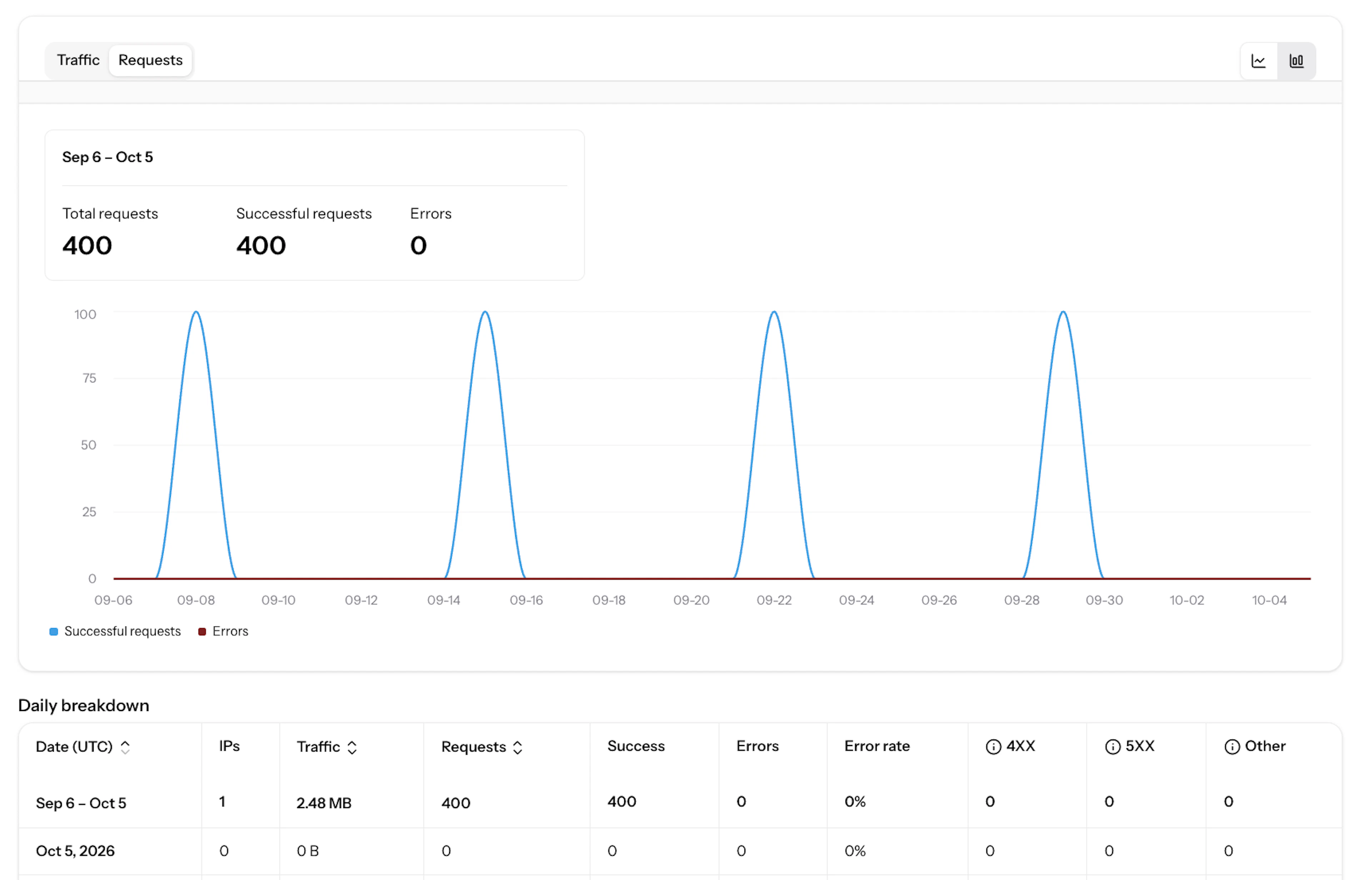Select the Requests tab
The image size is (1372, 880).
[150, 60]
